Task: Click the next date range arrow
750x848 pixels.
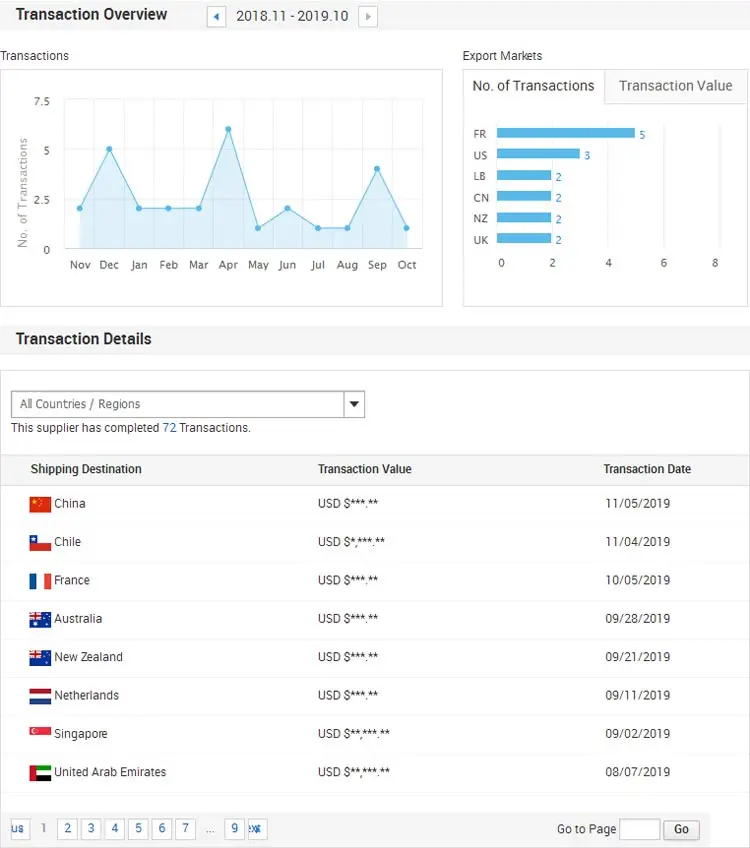Action: coord(368,17)
